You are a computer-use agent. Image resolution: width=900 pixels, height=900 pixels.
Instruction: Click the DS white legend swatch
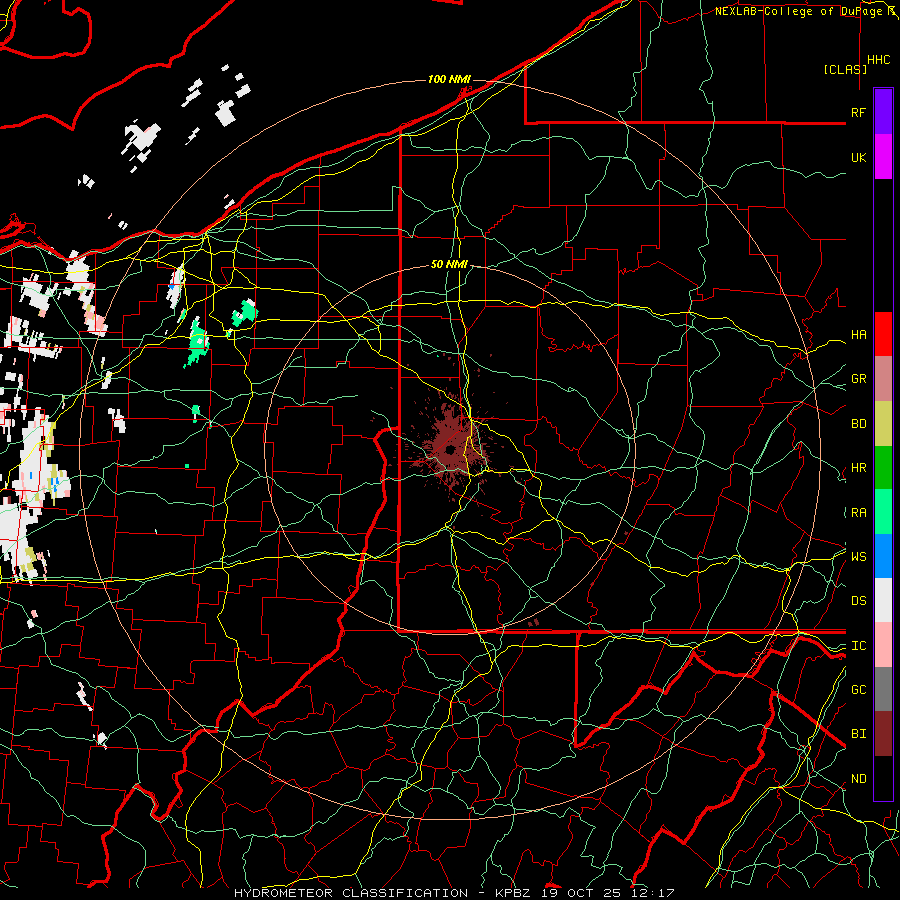point(883,600)
